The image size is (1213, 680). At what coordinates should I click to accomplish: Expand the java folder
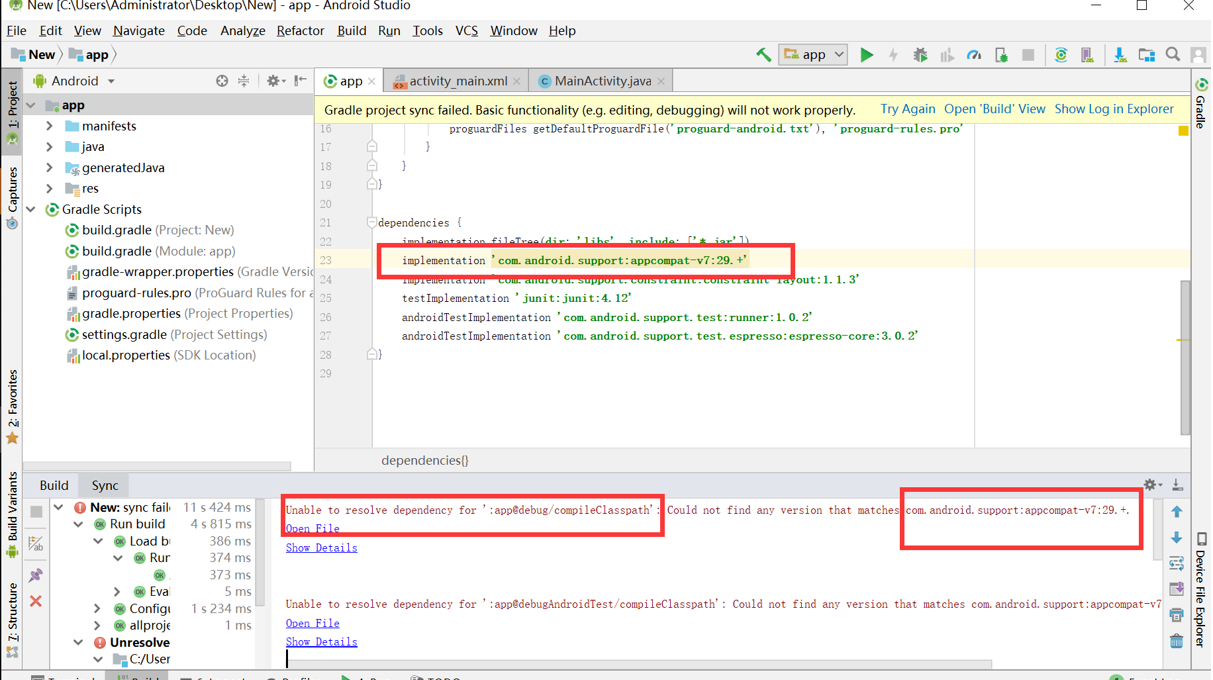click(x=50, y=147)
